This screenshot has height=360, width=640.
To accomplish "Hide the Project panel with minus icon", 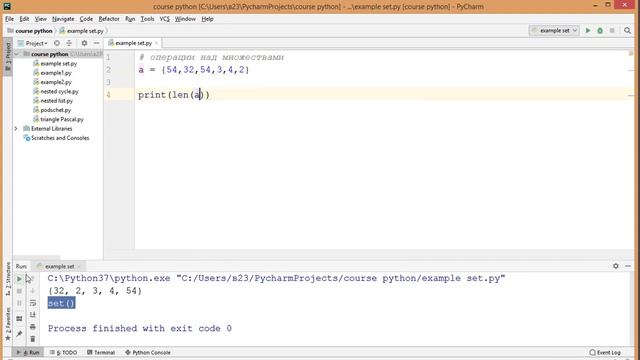I will 96,43.
